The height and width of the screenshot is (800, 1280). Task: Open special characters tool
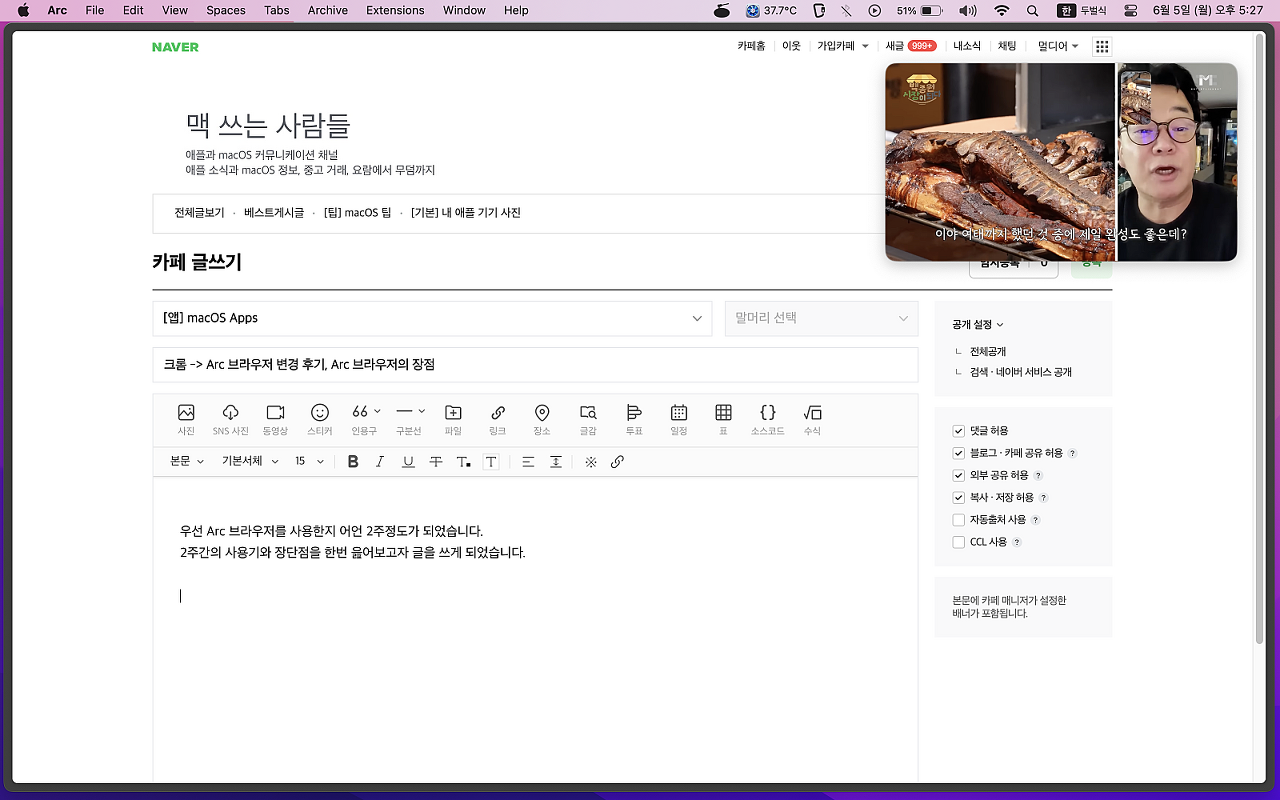point(591,461)
